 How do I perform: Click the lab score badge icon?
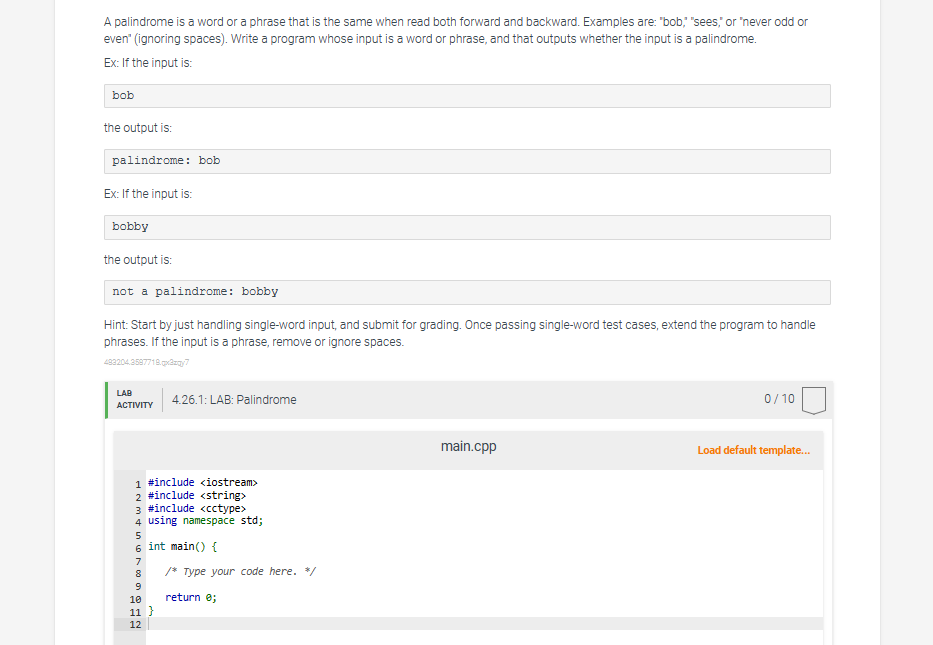(x=813, y=400)
